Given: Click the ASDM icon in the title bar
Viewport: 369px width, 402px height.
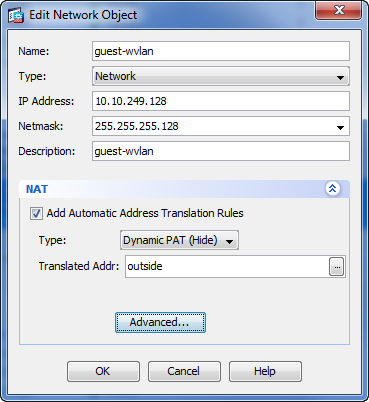Looking at the screenshot, I should tap(16, 15).
